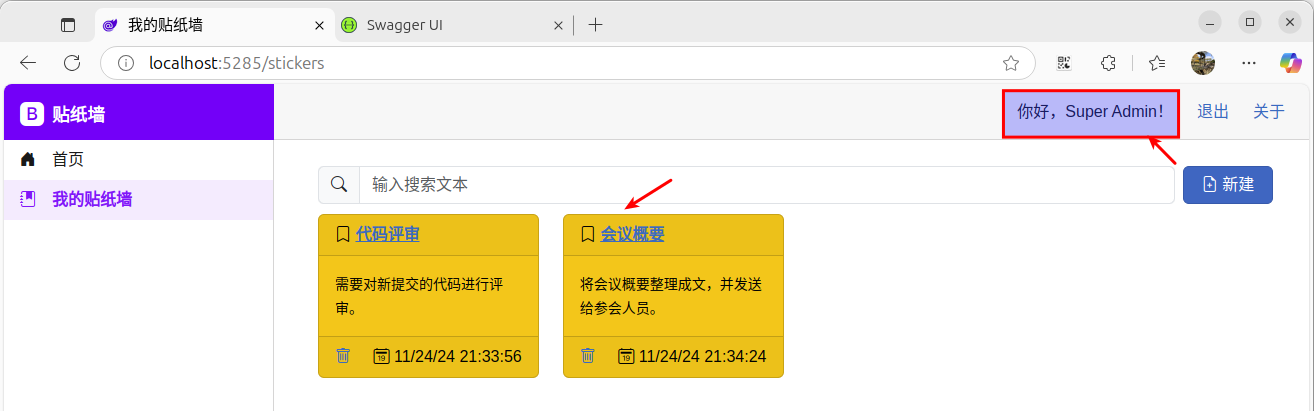Open the QR code generator icon
This screenshot has height=411, width=1314.
click(1064, 63)
